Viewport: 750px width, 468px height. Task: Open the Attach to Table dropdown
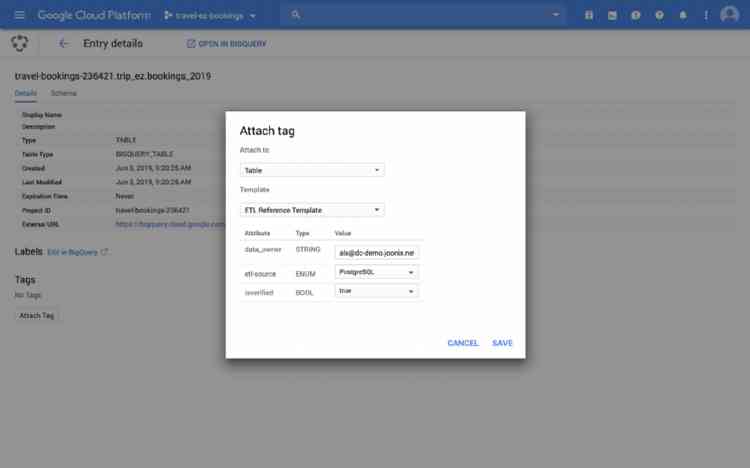coord(312,170)
